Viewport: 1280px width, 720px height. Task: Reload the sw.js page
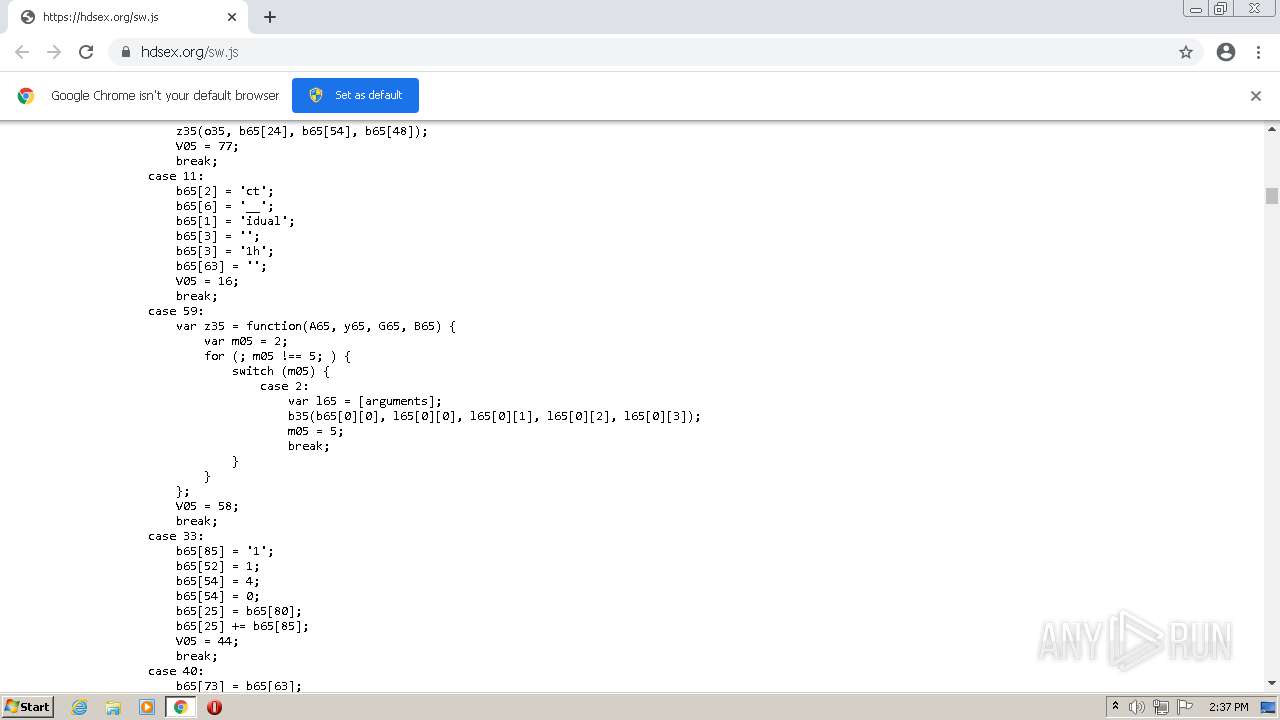[86, 52]
